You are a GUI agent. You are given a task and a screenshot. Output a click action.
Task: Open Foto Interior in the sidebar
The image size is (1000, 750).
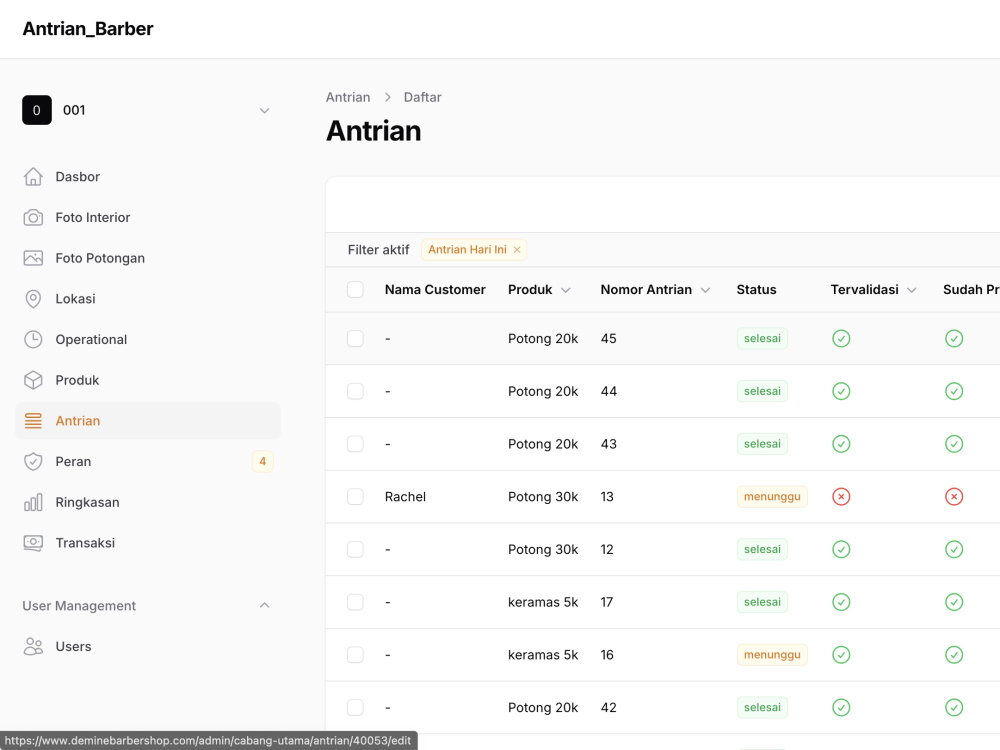(x=148, y=217)
